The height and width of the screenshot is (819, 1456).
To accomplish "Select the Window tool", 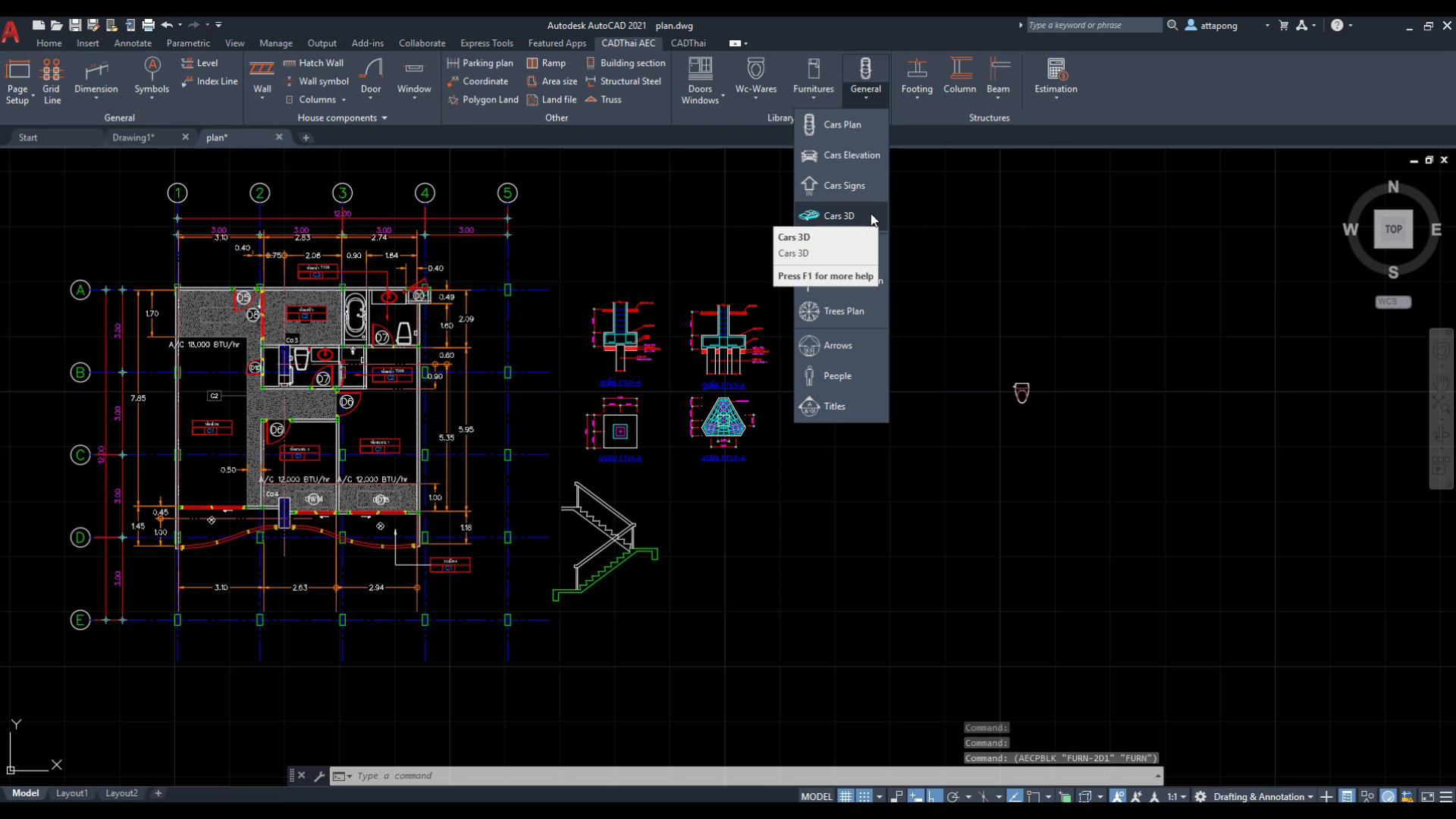I will [414, 78].
